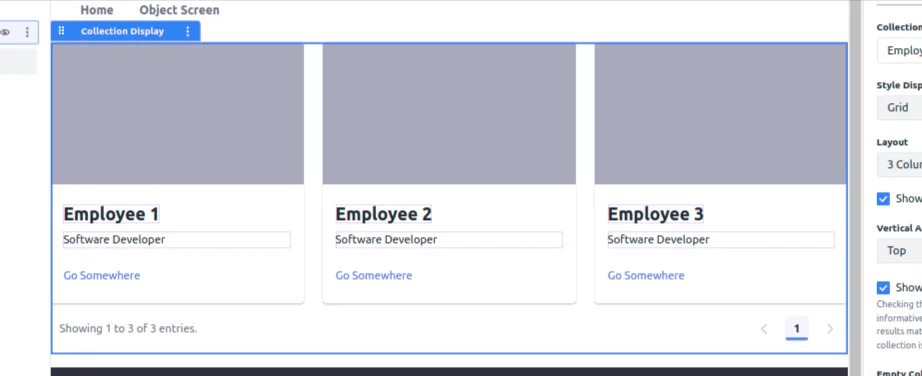This screenshot has height=376, width=922.
Task: Click the Employee 1 card image placeholder
Action: [178, 114]
